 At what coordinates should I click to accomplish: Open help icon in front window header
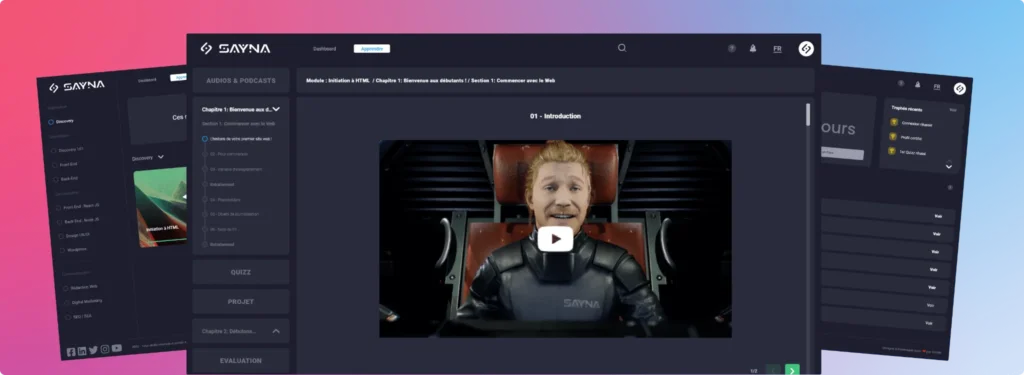[x=732, y=48]
